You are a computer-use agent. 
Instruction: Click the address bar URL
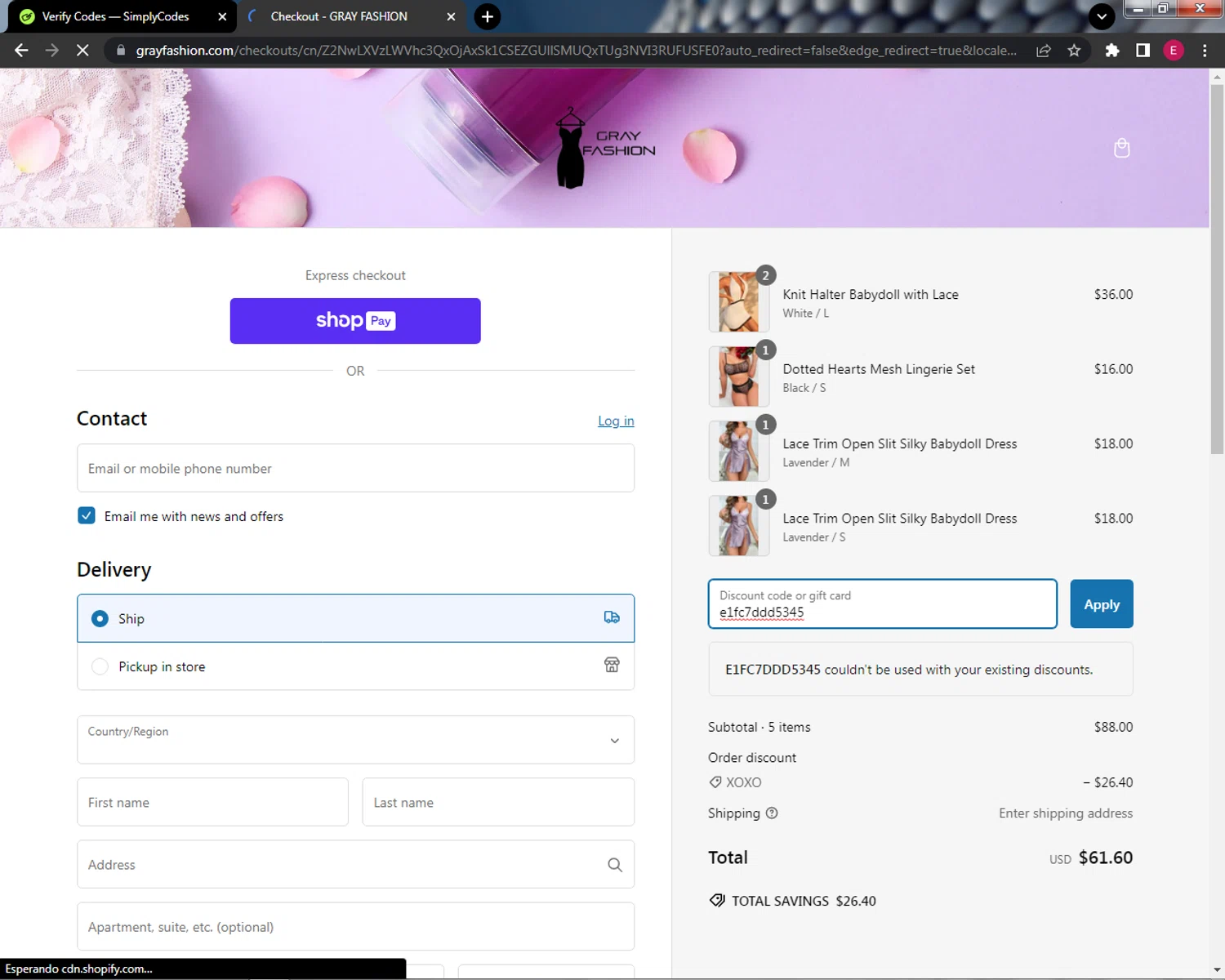pyautogui.click(x=576, y=51)
